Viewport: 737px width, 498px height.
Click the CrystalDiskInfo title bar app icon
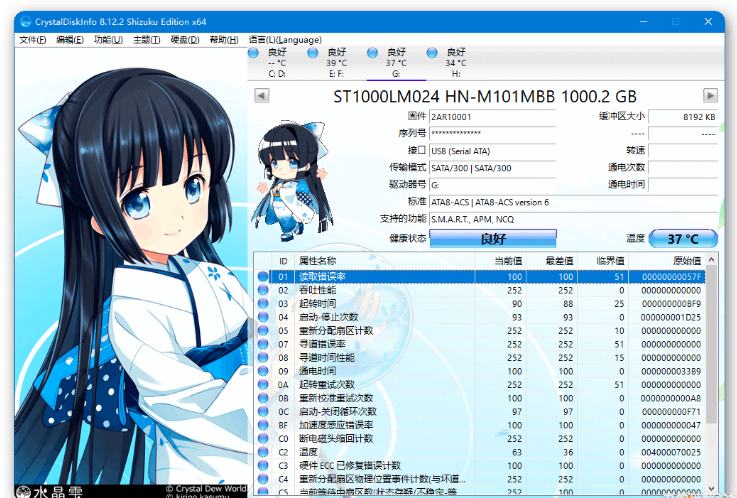25,22
